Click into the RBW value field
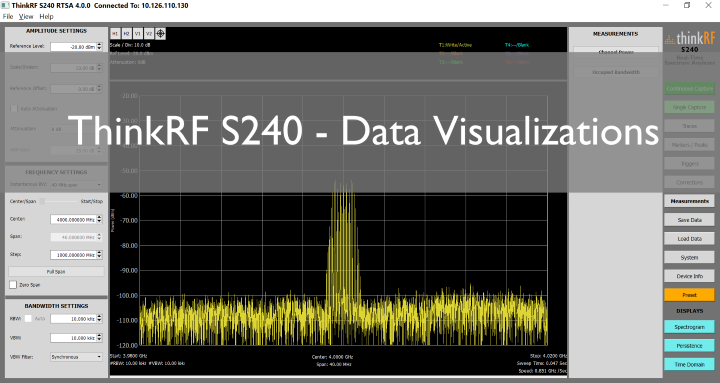The width and height of the screenshot is (720, 383). pyautogui.click(x=73, y=319)
